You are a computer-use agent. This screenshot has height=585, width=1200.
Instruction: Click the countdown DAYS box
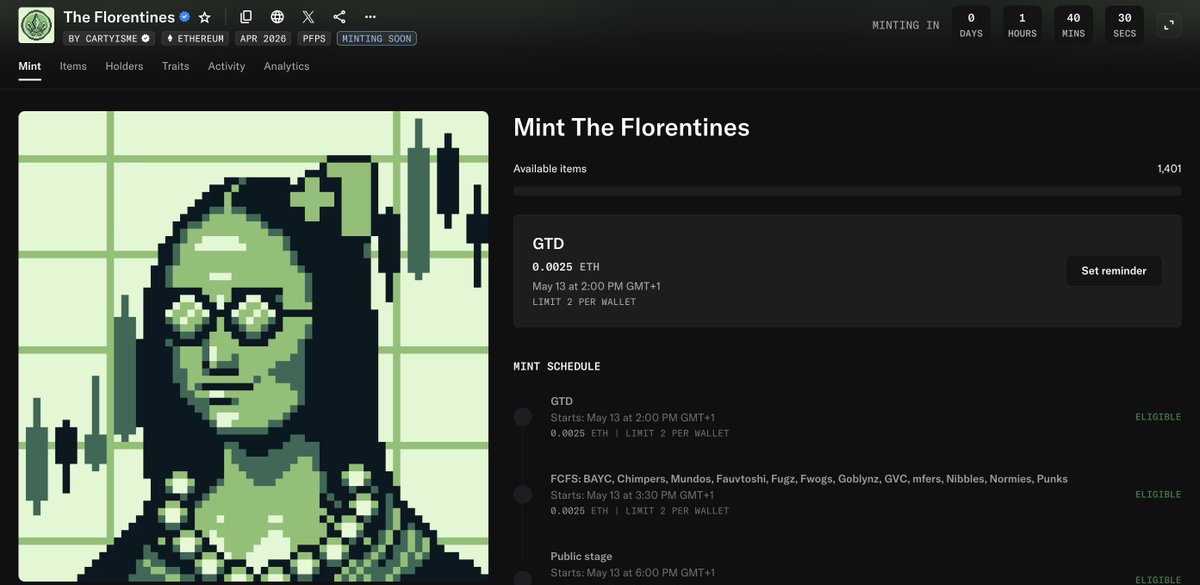(x=971, y=25)
